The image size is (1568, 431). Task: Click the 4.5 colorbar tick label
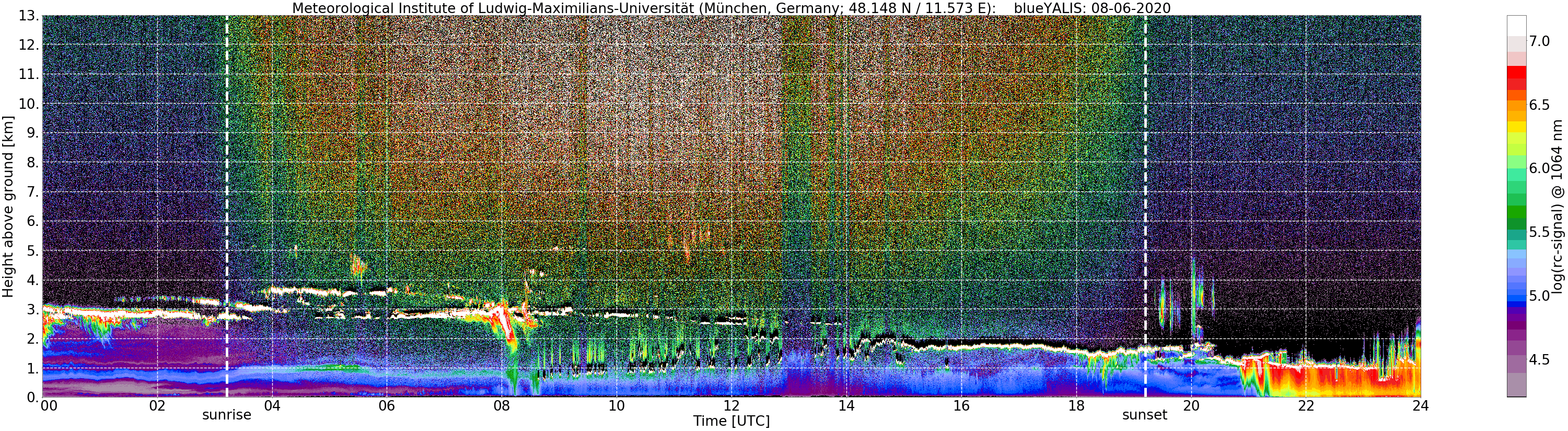tap(1539, 360)
